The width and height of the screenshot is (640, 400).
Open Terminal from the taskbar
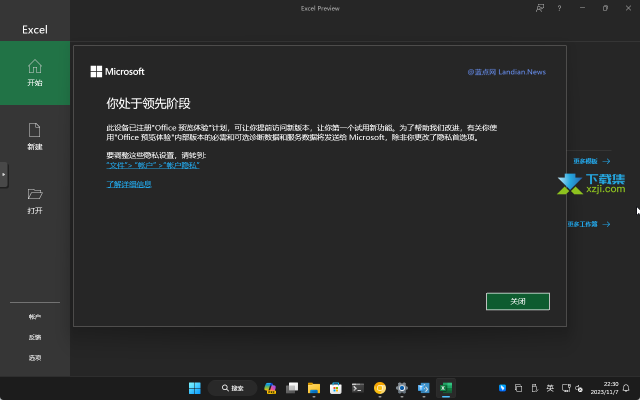tap(358, 388)
